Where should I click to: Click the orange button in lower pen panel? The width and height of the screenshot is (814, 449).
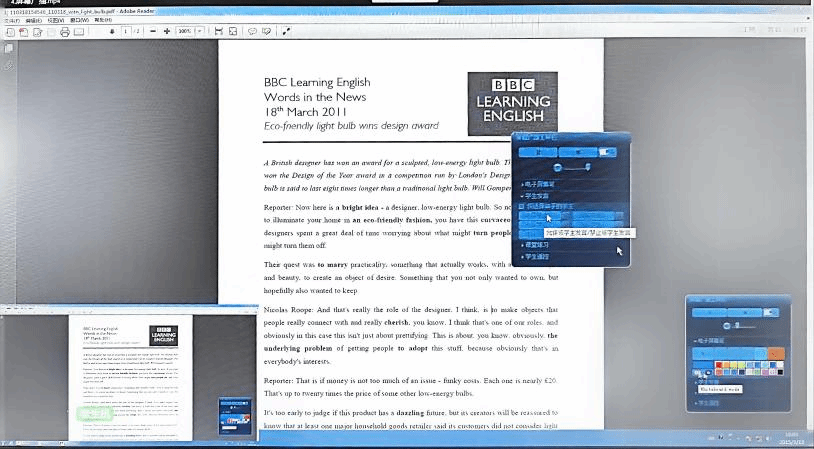point(775,353)
